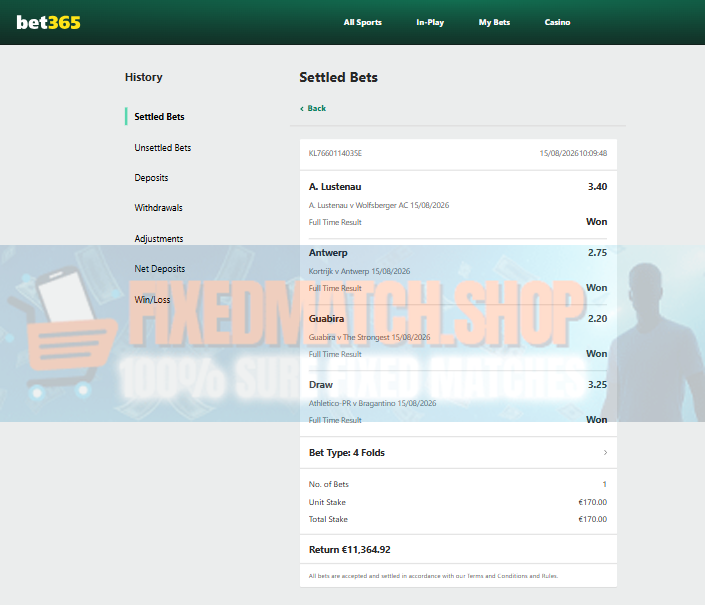
Task: Click A. Lustenau v Wolfsberger AC fixture
Action: (x=379, y=205)
